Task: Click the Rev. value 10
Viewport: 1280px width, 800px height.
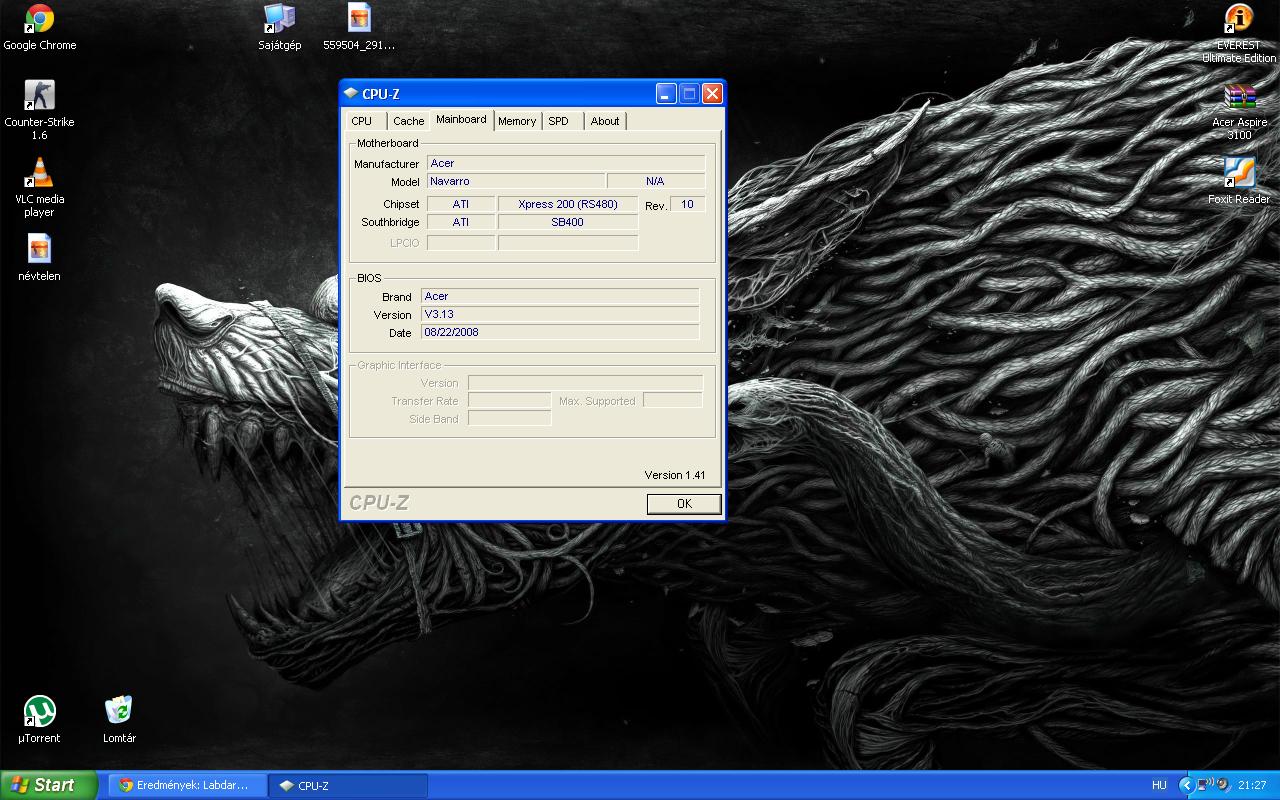Action: click(688, 204)
